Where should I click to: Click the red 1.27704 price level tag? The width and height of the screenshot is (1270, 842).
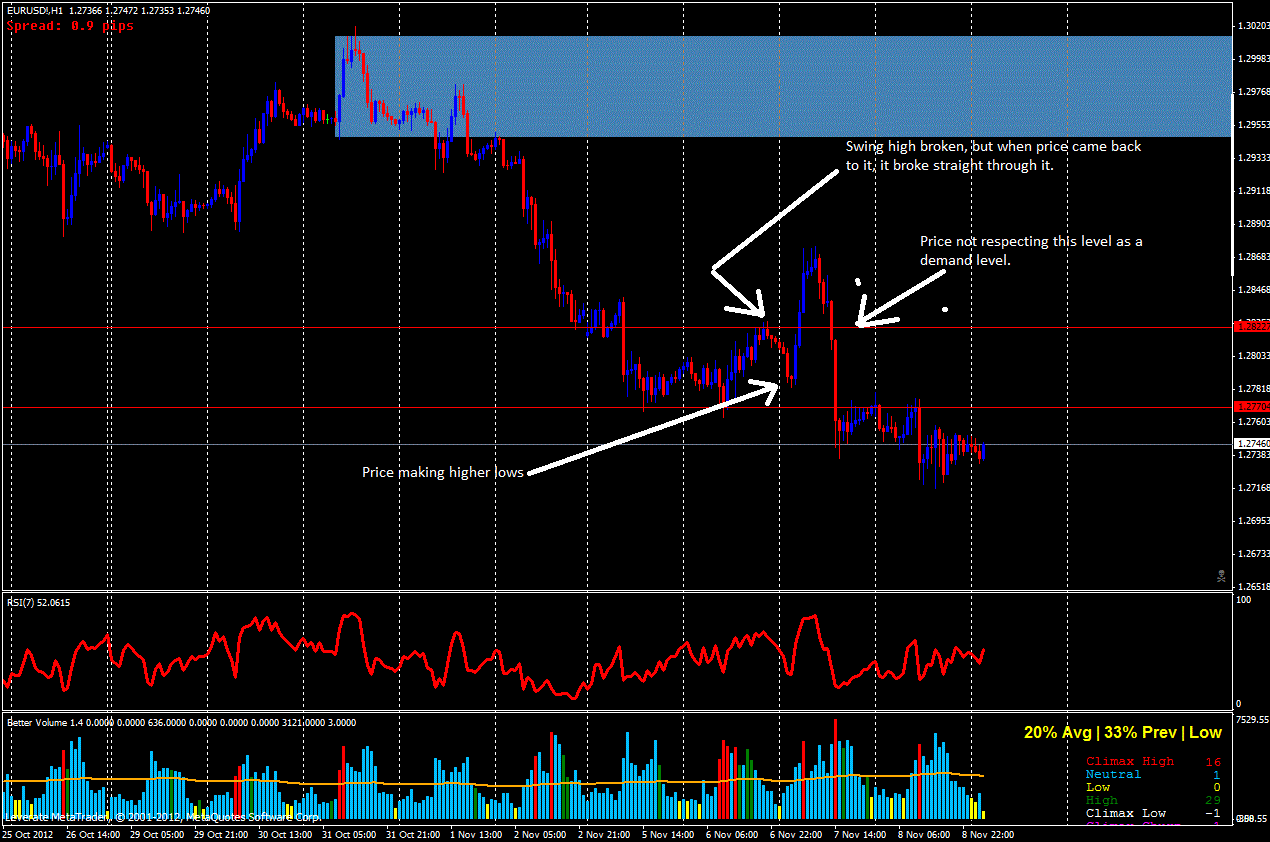[x=1250, y=407]
